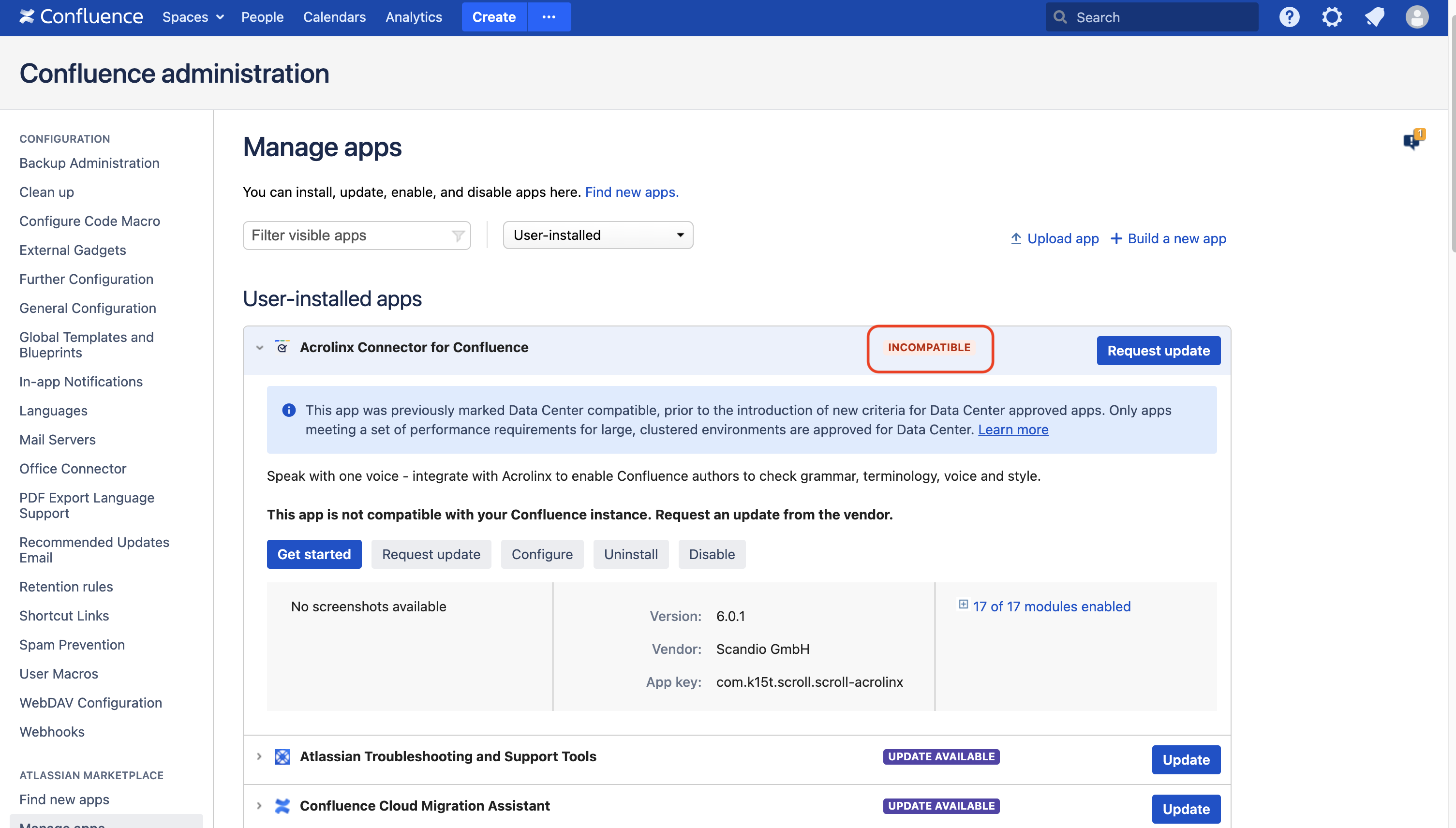Image resolution: width=1456 pixels, height=828 pixels.
Task: Click the Uninstall button
Action: click(631, 554)
